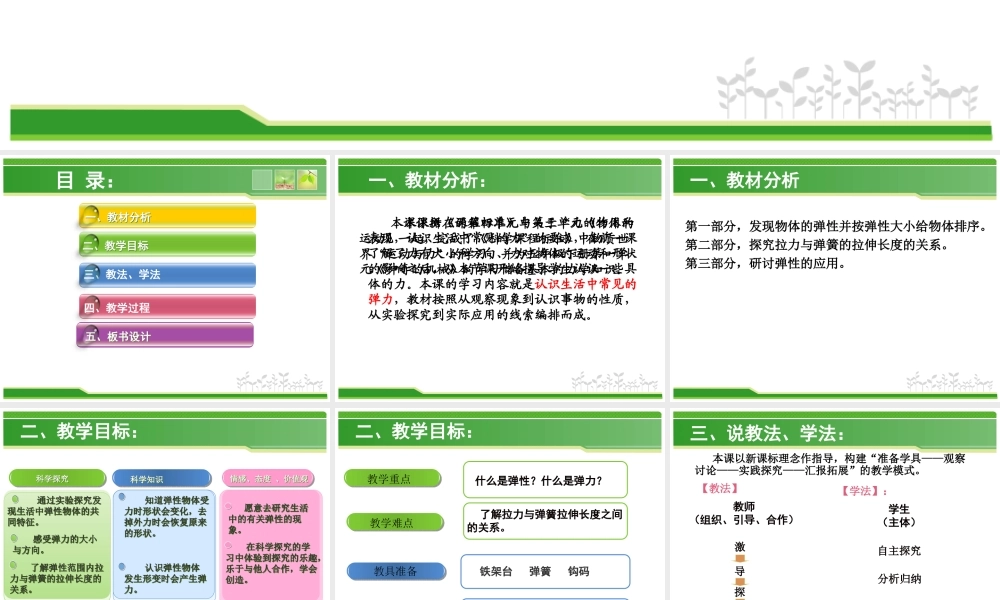Switch to the 科学知识 tab
This screenshot has height=600, width=1000.
163,478
